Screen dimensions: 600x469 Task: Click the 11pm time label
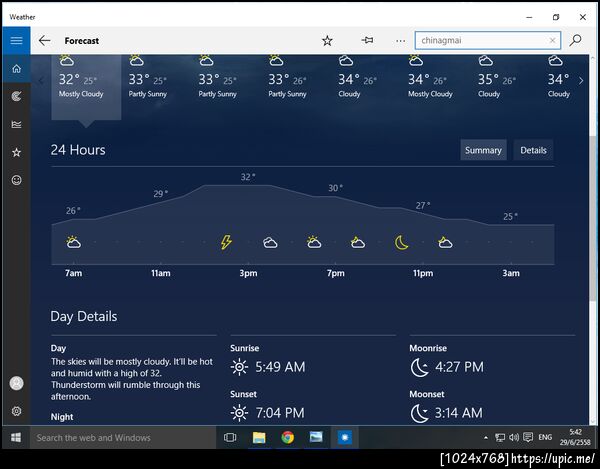tap(423, 273)
